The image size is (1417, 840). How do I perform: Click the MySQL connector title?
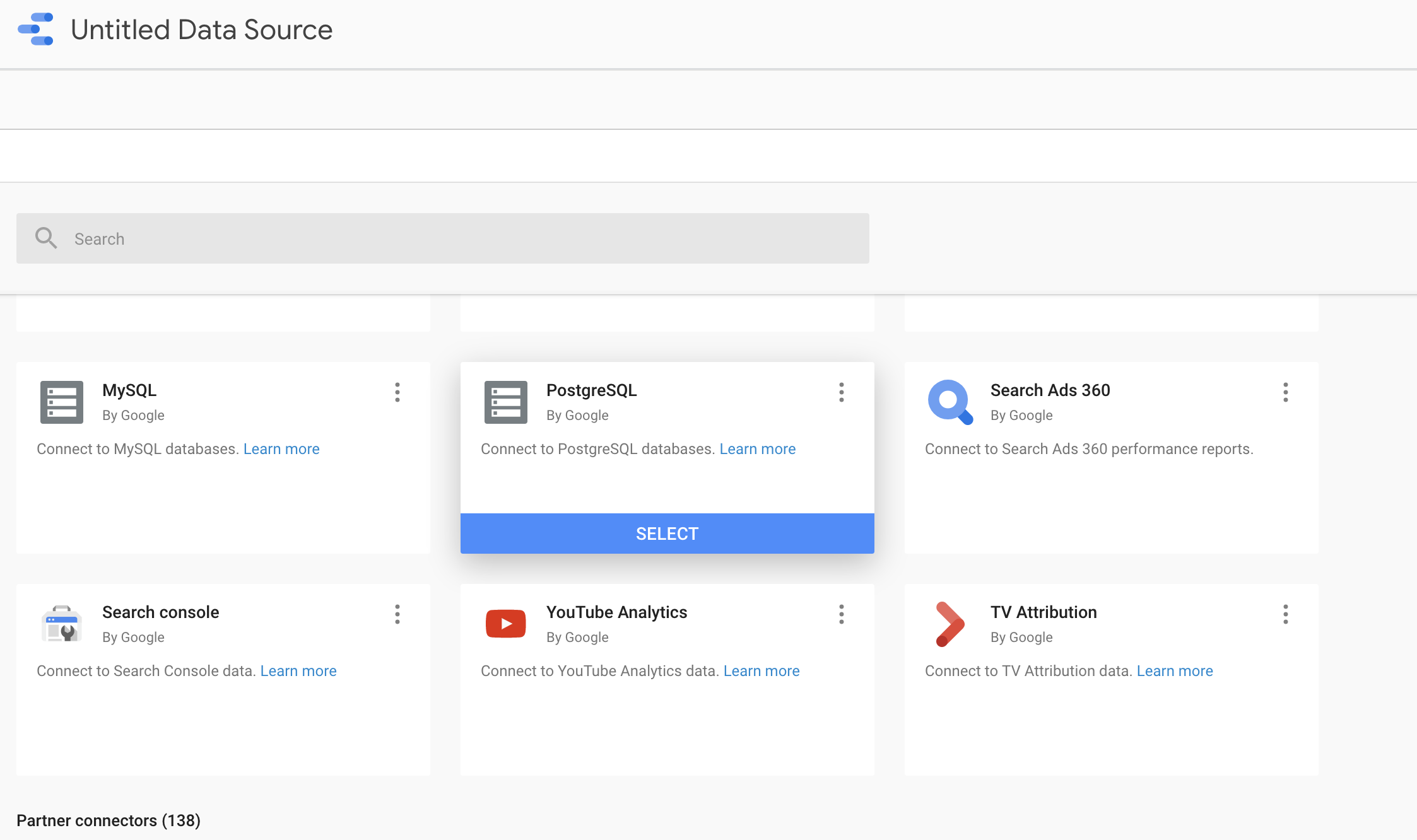tap(129, 390)
